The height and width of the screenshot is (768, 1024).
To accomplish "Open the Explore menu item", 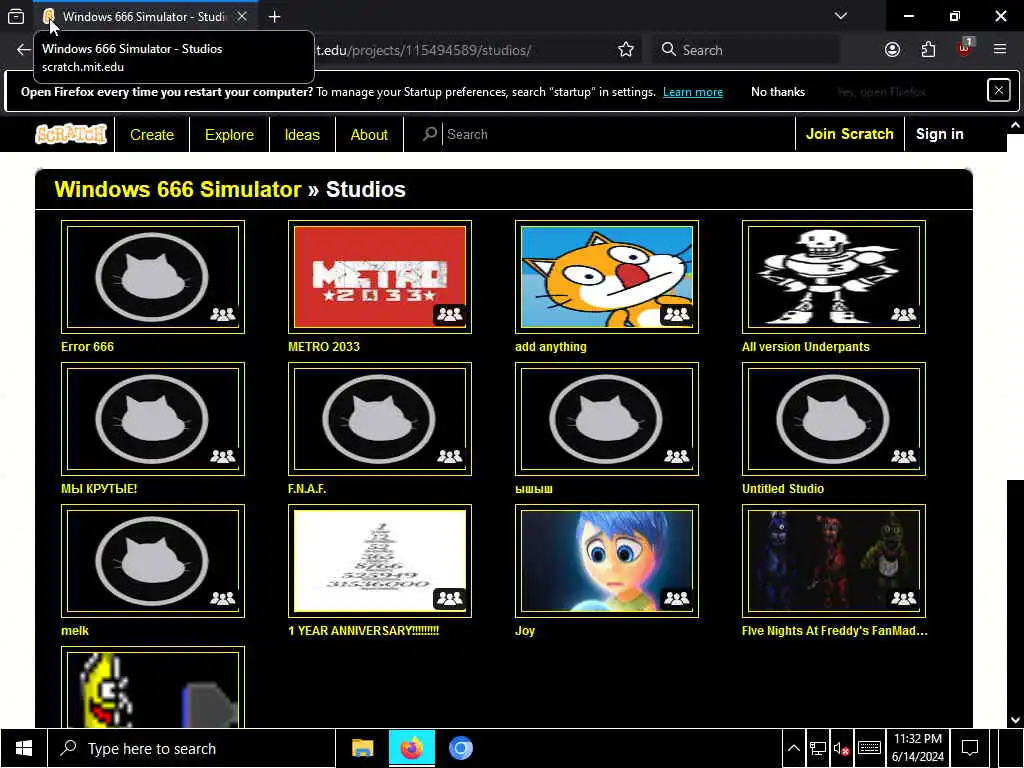I will (x=229, y=135).
